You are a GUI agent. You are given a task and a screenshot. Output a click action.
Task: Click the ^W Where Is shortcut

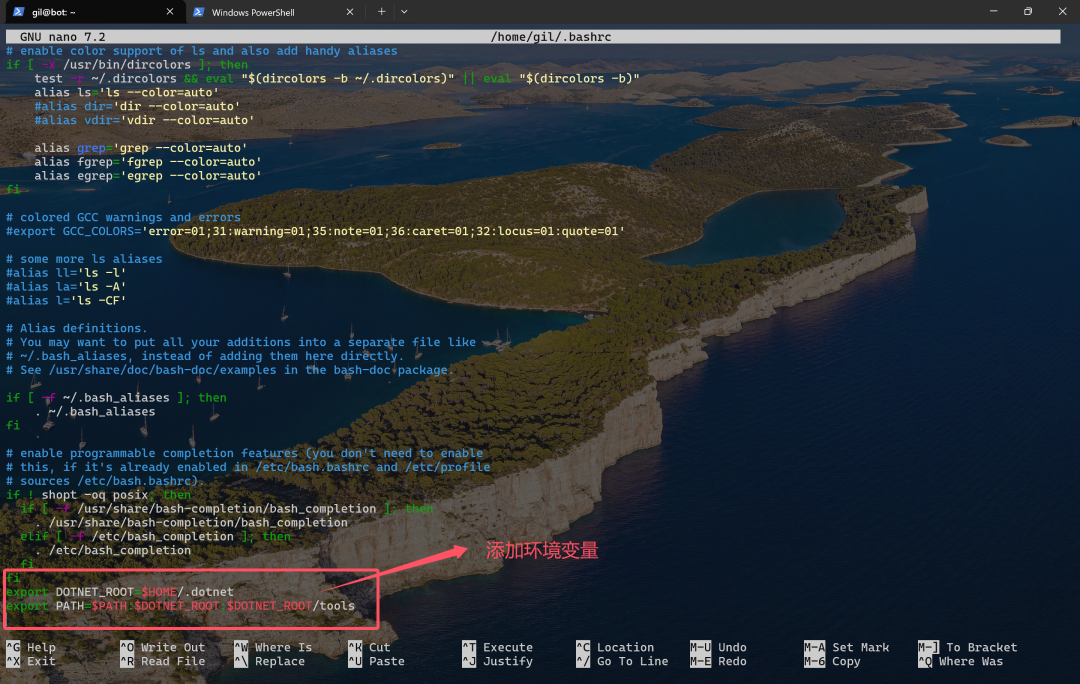(x=273, y=647)
